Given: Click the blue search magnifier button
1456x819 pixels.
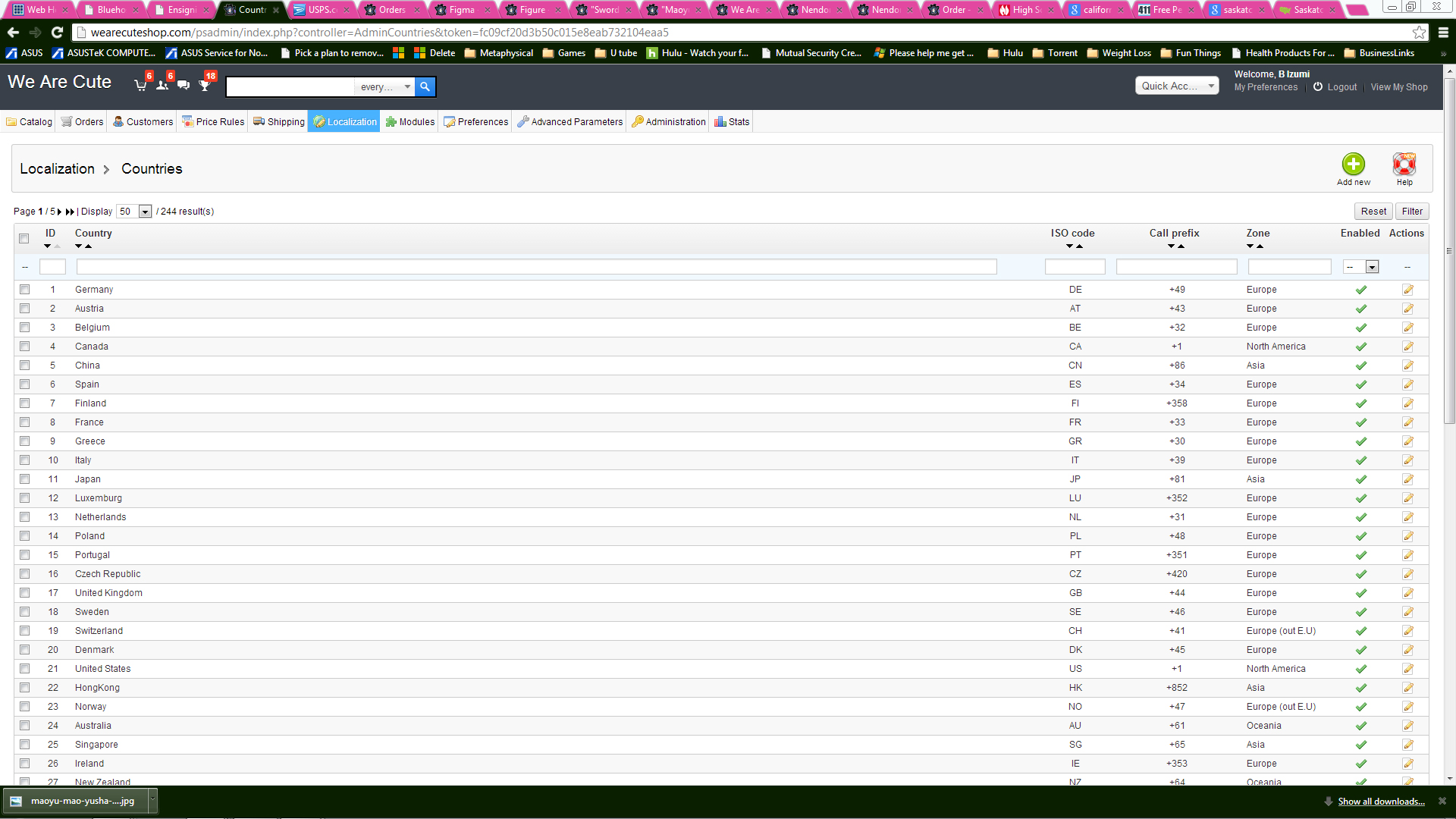Looking at the screenshot, I should click(x=425, y=86).
